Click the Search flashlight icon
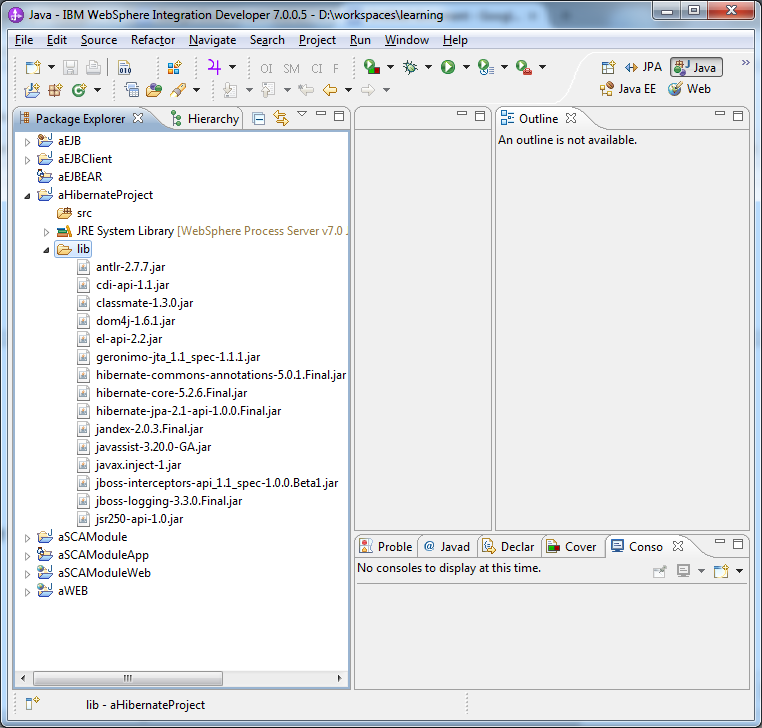This screenshot has height=728, width=762. coord(178,90)
